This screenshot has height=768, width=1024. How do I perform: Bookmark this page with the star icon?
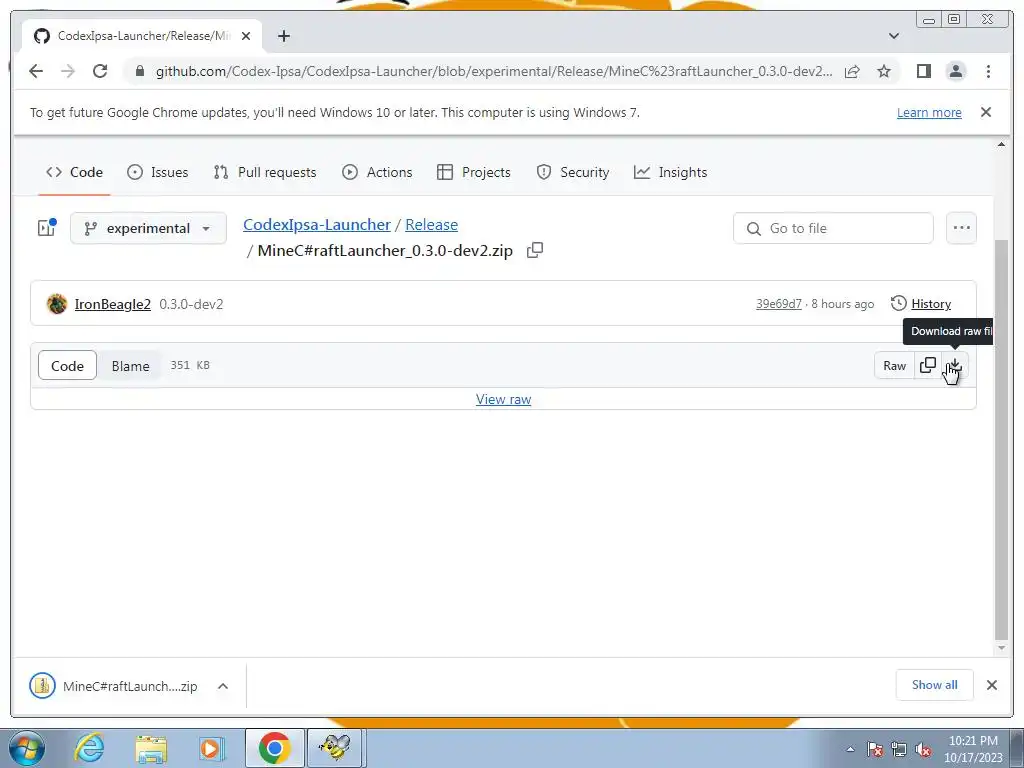[884, 71]
